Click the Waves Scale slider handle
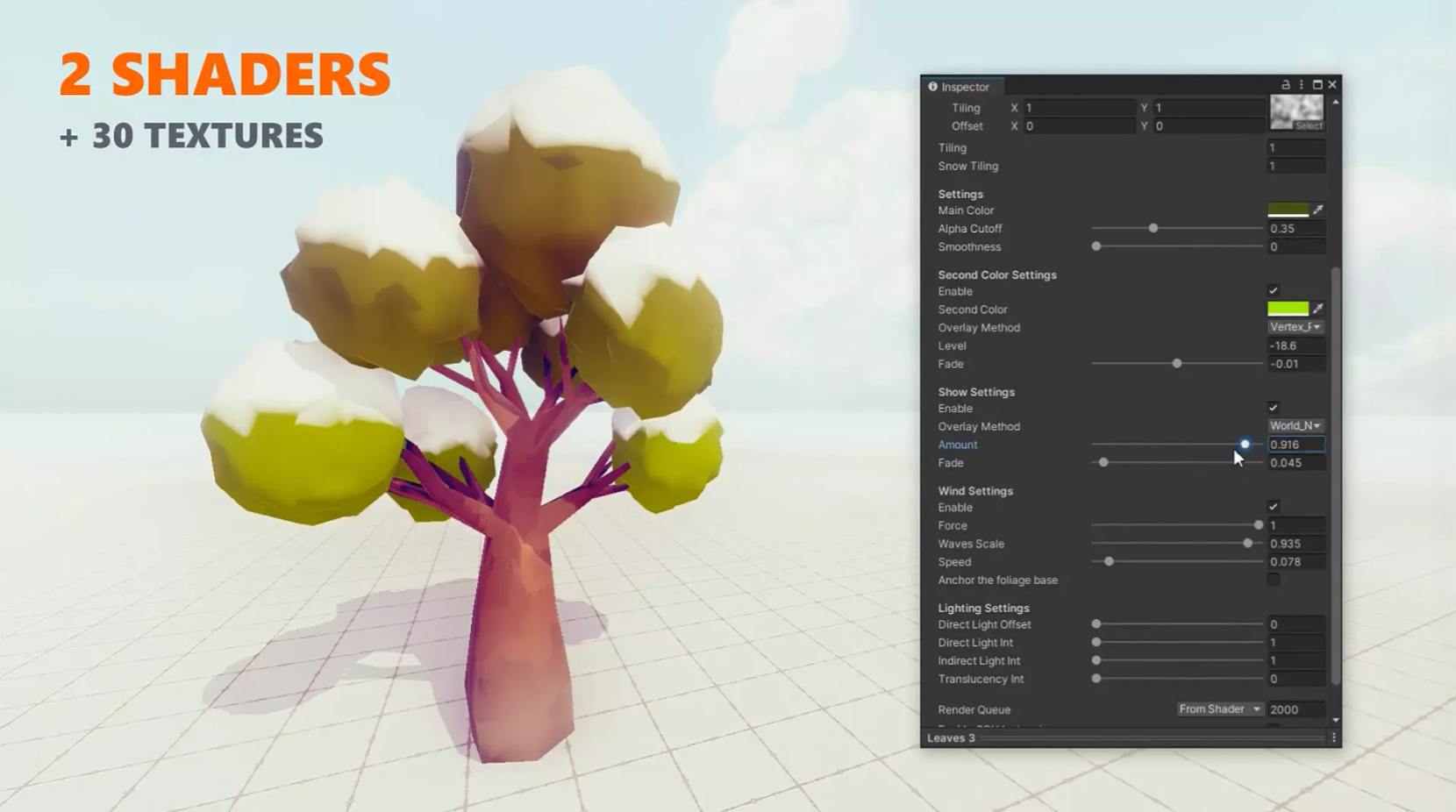 (1248, 544)
